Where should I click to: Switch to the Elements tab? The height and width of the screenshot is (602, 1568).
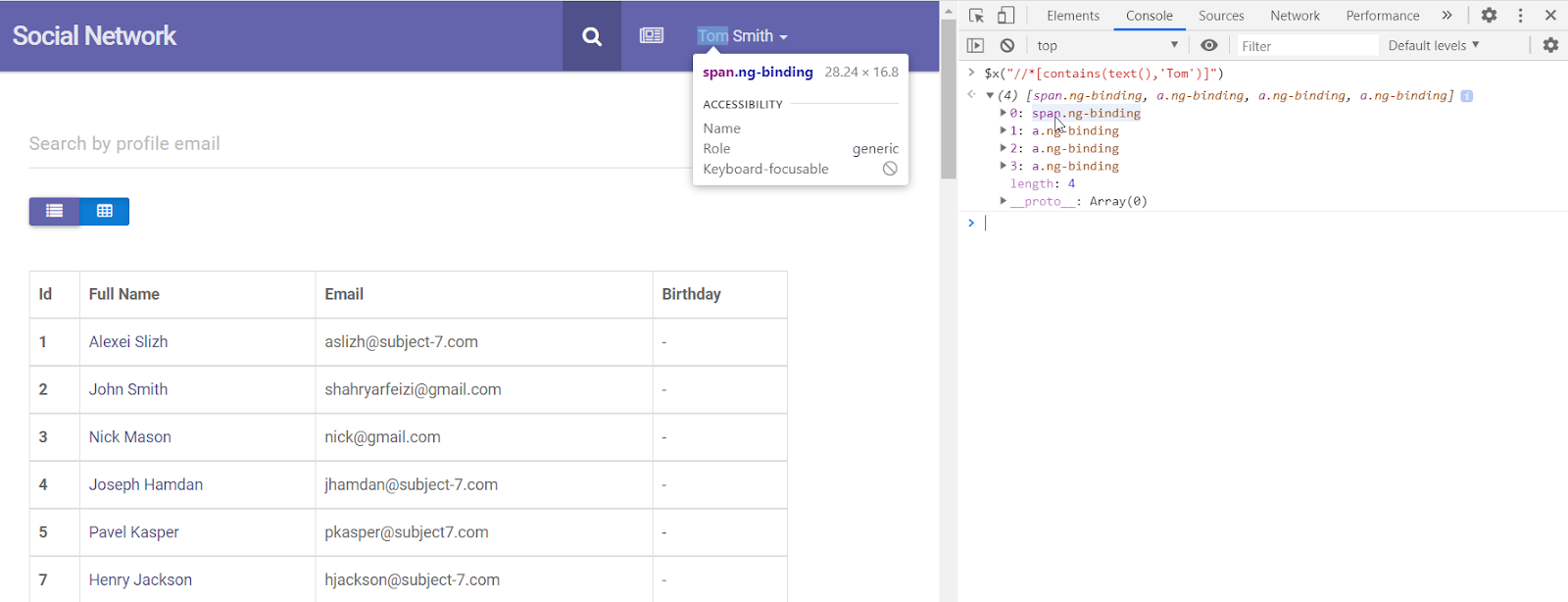tap(1072, 16)
